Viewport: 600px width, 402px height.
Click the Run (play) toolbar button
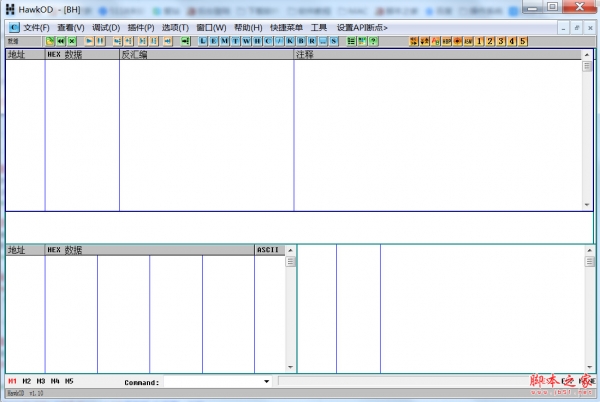89,42
